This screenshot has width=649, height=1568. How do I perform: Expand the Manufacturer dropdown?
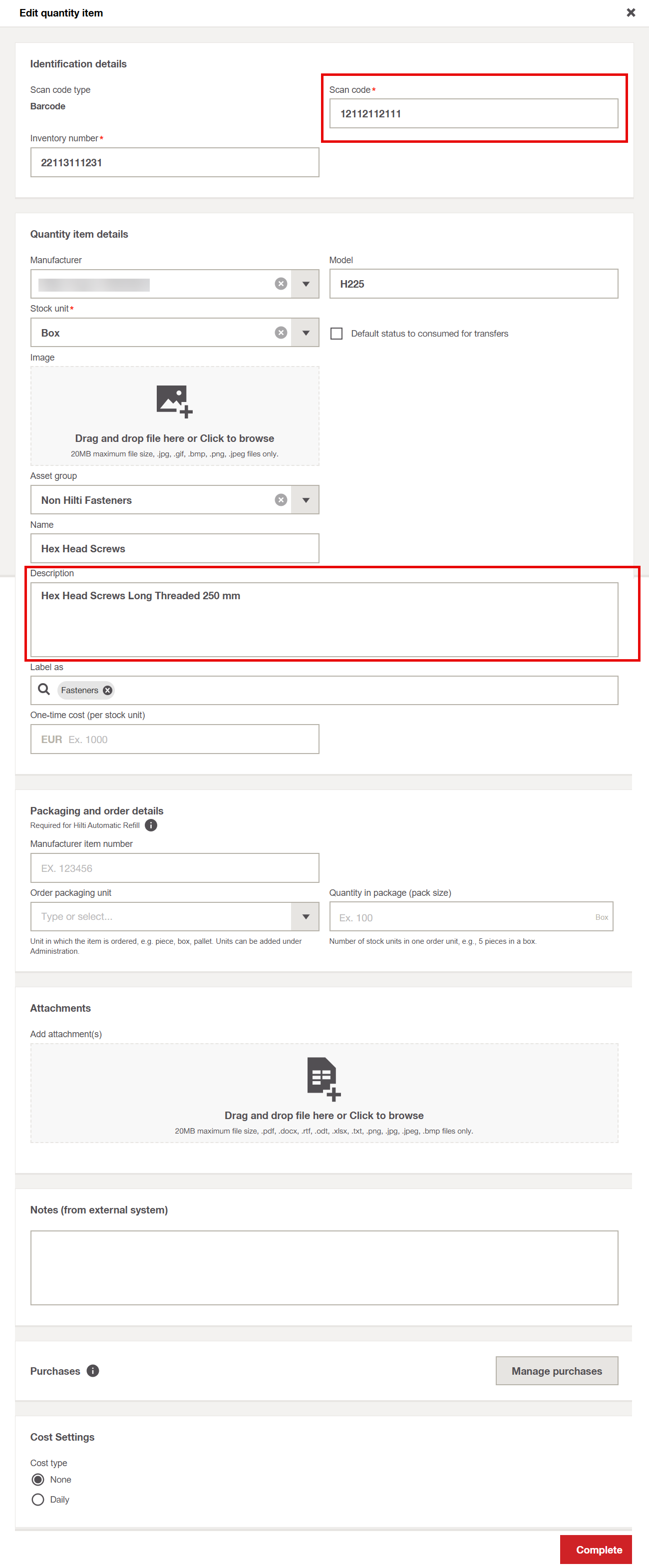(306, 284)
